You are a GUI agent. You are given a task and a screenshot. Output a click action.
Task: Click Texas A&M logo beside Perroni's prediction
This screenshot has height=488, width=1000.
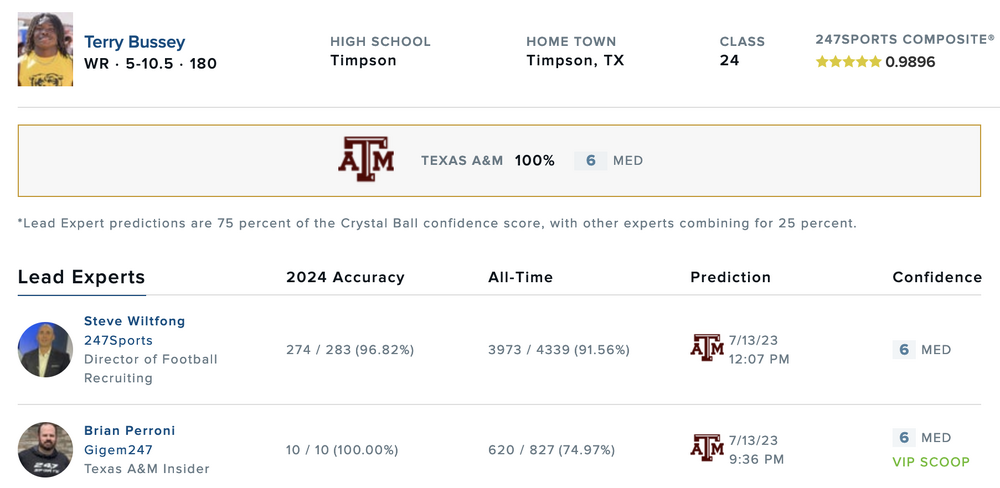(707, 447)
